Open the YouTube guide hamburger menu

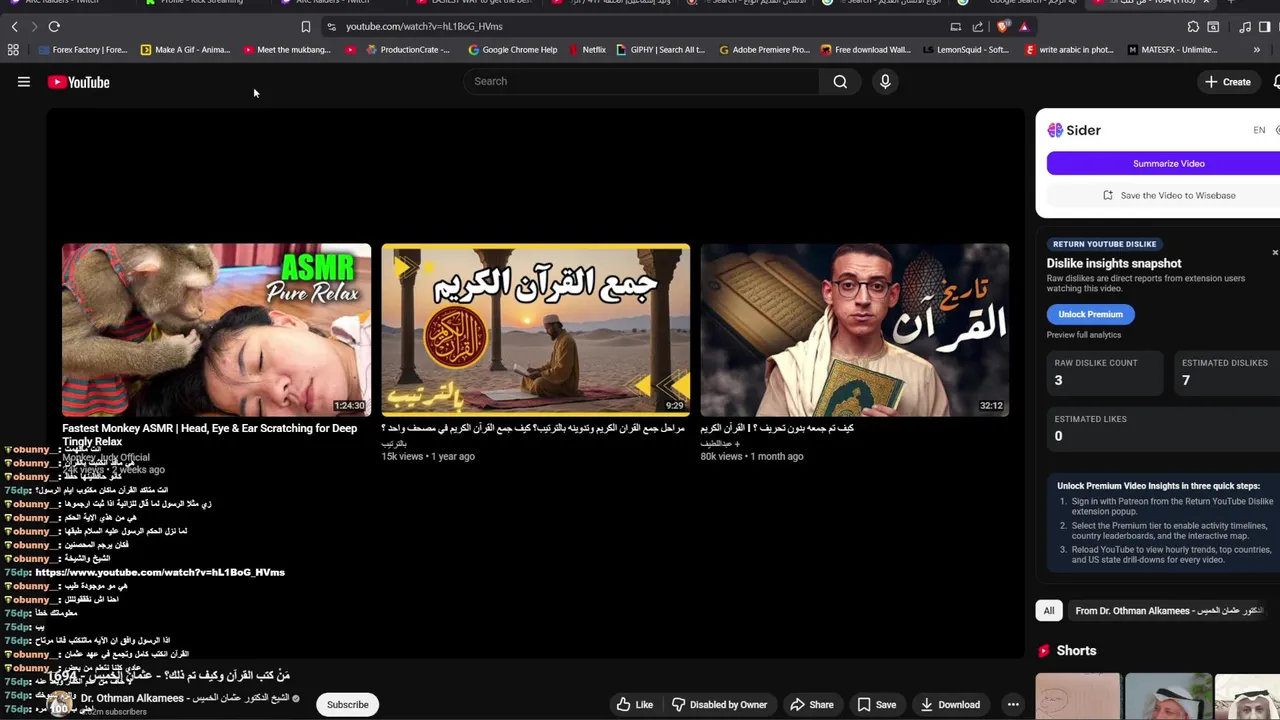coord(24,82)
